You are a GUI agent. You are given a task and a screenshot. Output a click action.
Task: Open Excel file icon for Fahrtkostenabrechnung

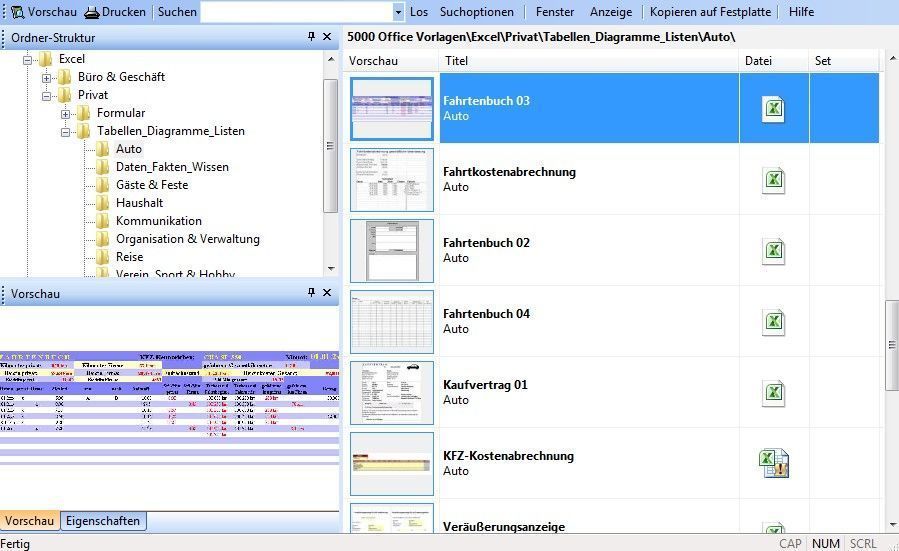pyautogui.click(x=773, y=180)
